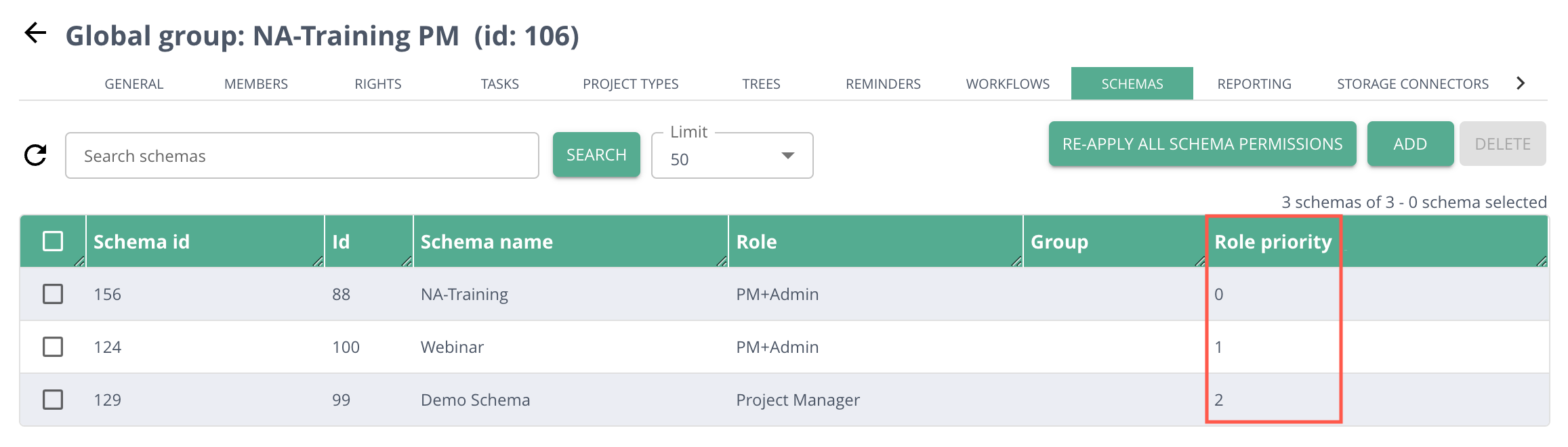The width and height of the screenshot is (1568, 447).
Task: Open the Rights tab
Action: point(378,84)
